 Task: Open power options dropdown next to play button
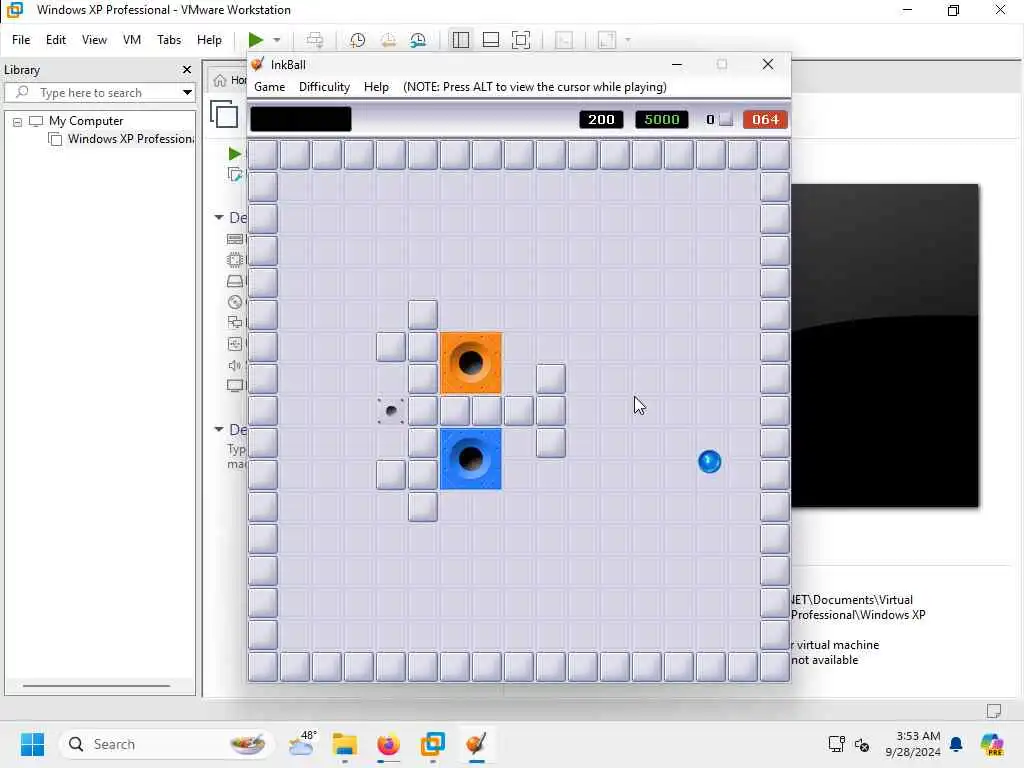[277, 40]
